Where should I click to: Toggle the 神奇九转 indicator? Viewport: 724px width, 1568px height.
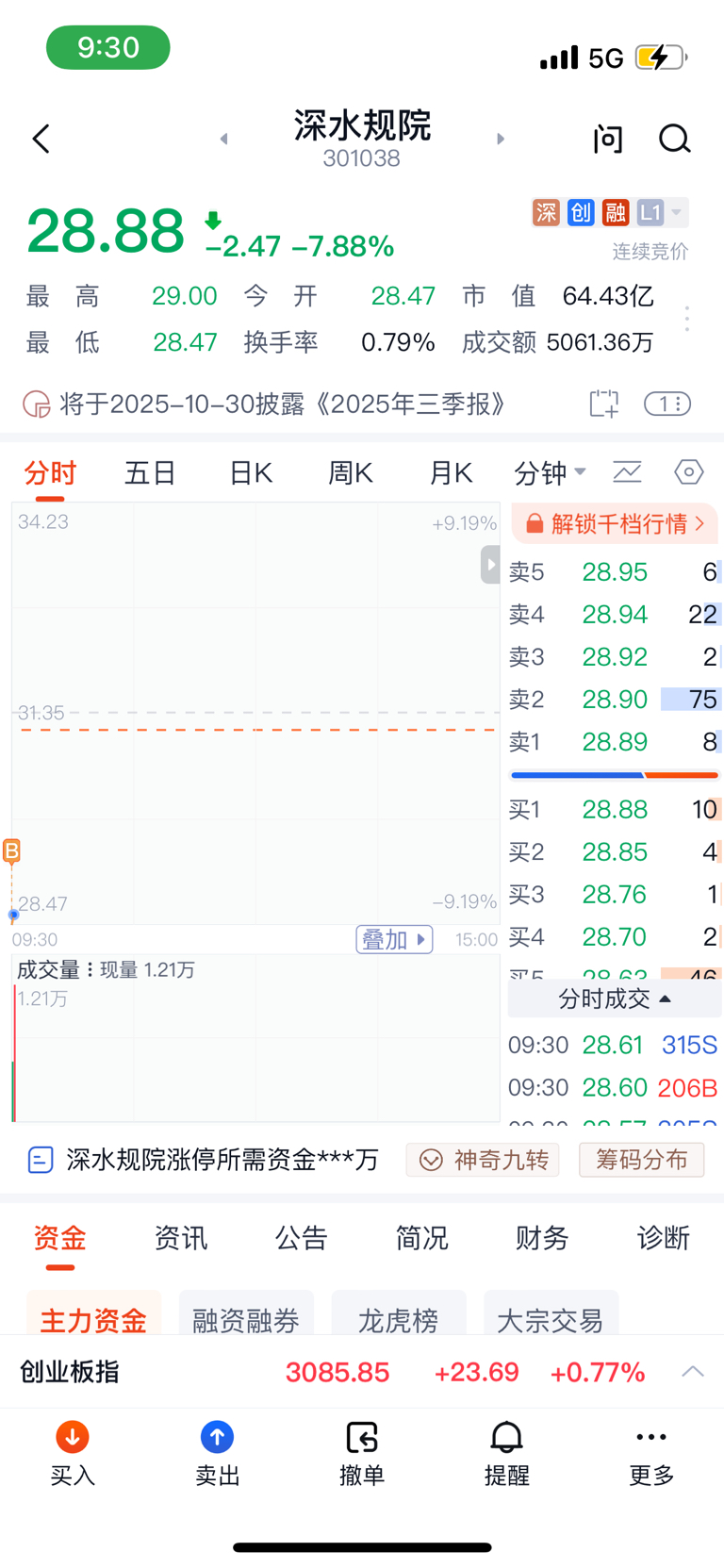click(x=483, y=1159)
